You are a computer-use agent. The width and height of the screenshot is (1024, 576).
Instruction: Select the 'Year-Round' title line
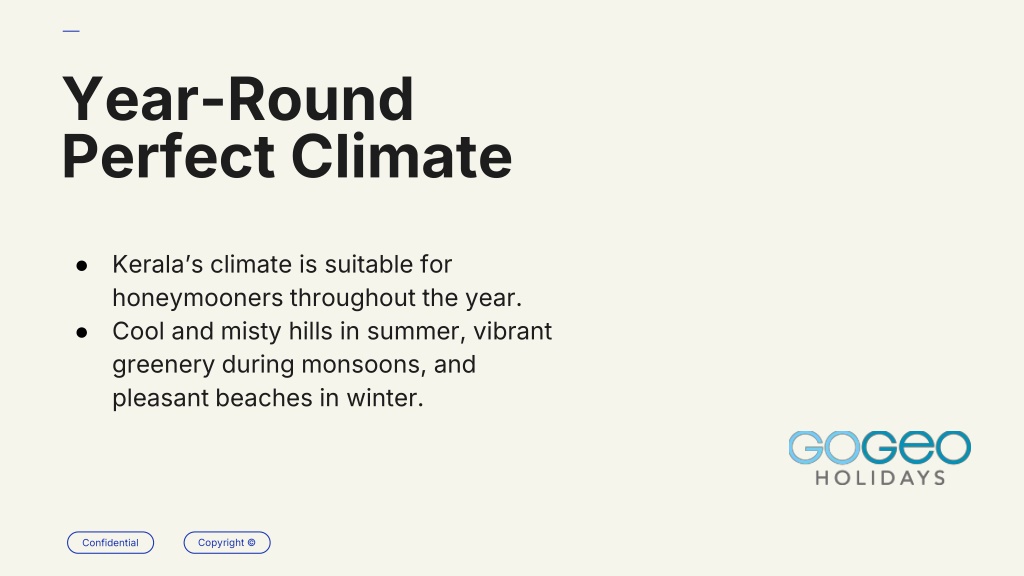tap(238, 99)
